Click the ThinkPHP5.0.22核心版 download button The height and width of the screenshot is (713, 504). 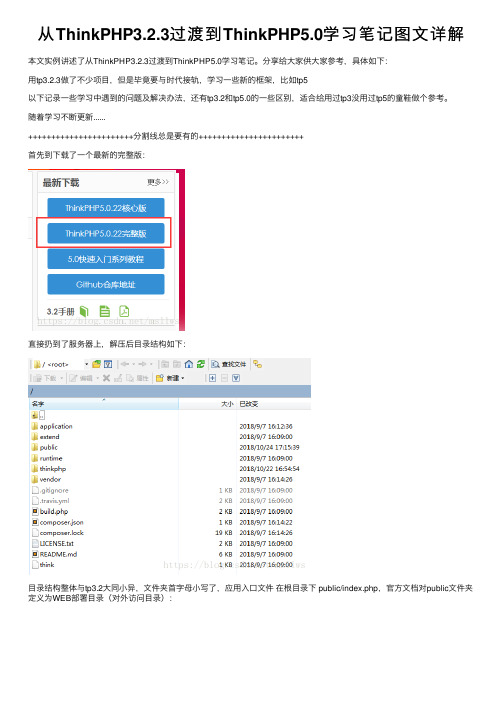[106, 208]
